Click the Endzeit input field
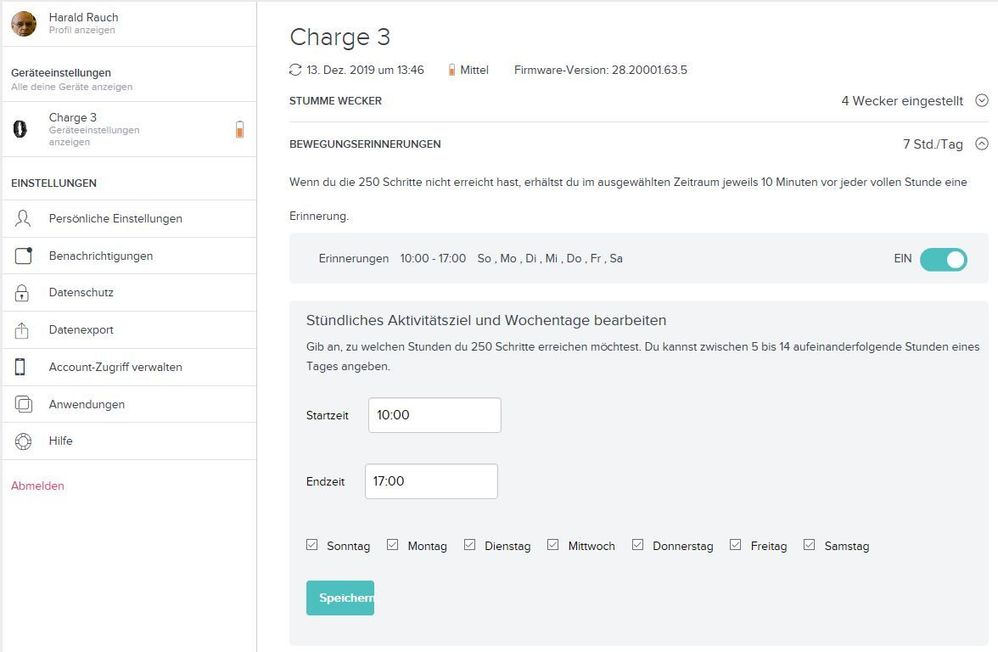The width and height of the screenshot is (998, 652). click(x=432, y=481)
